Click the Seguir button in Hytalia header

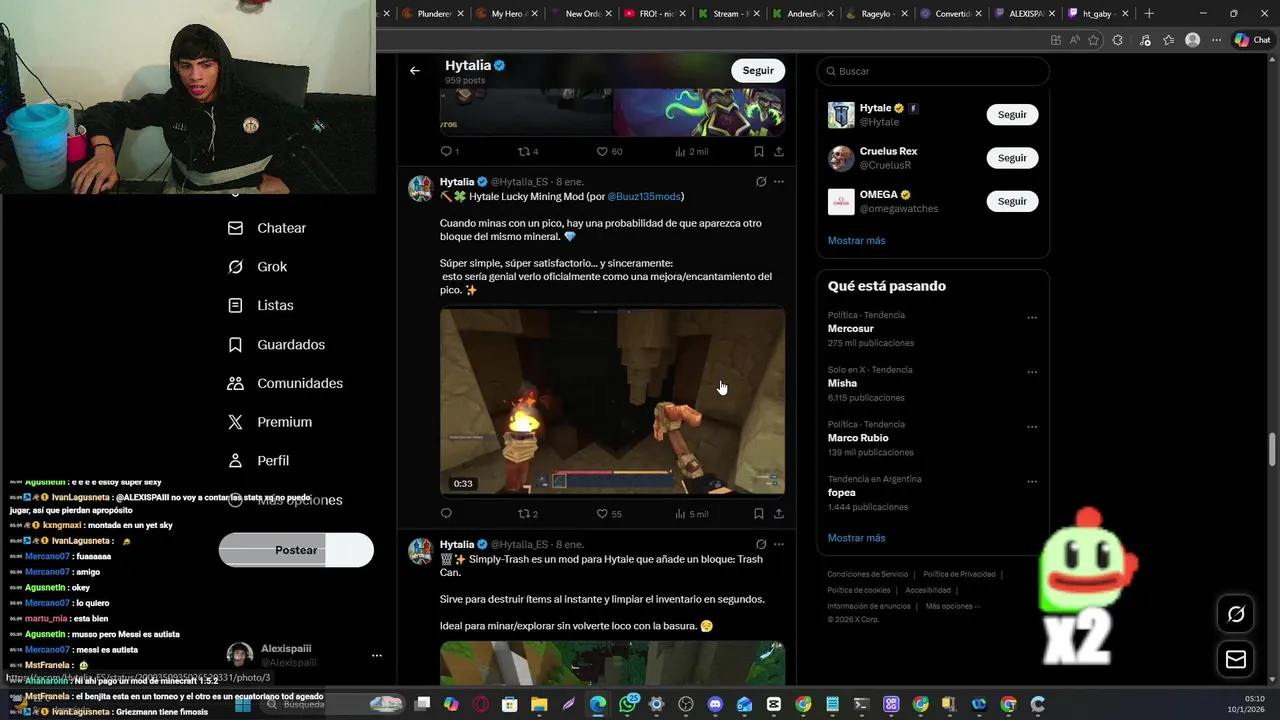pos(758,71)
